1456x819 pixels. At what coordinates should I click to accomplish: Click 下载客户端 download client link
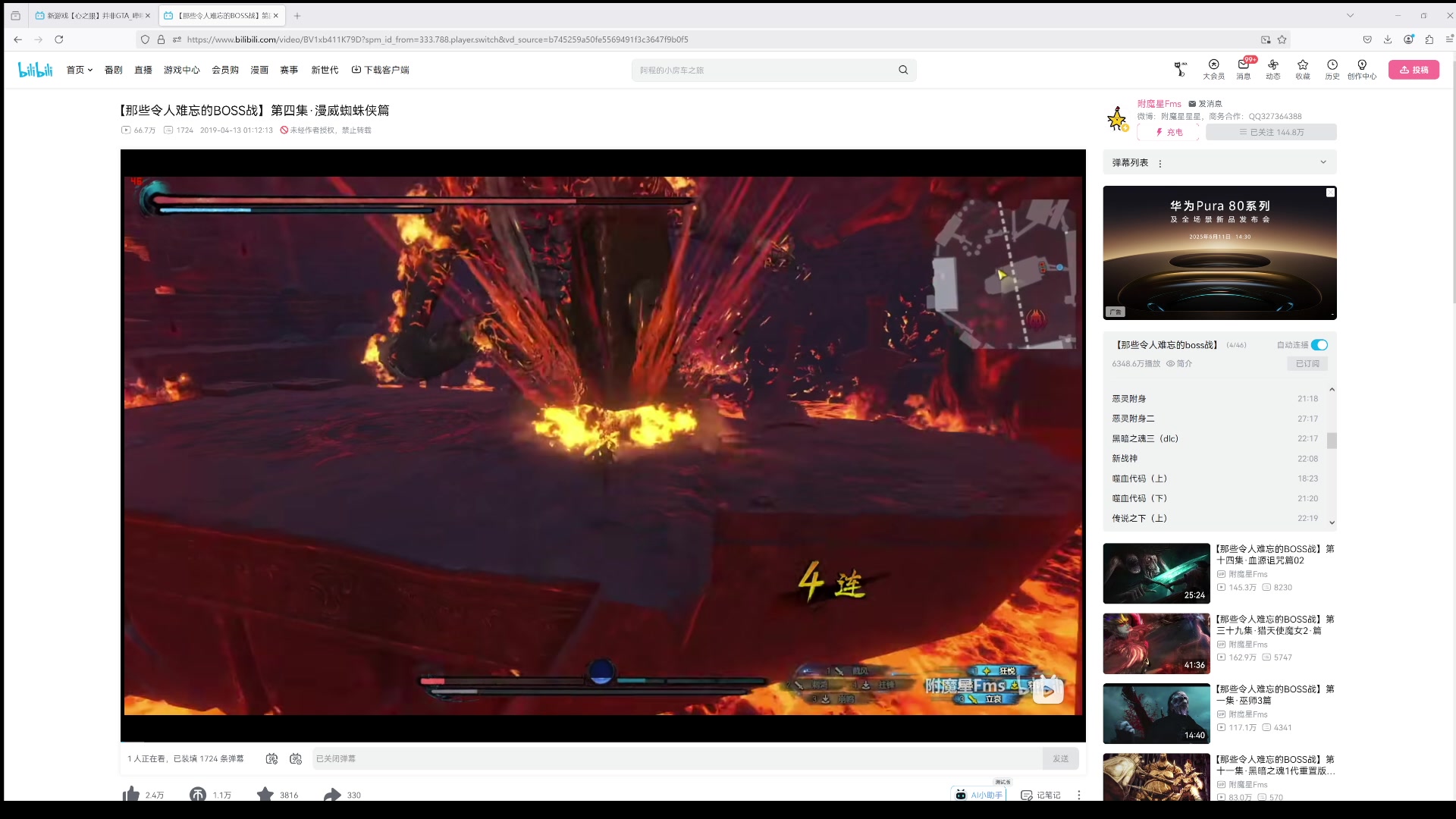[380, 70]
